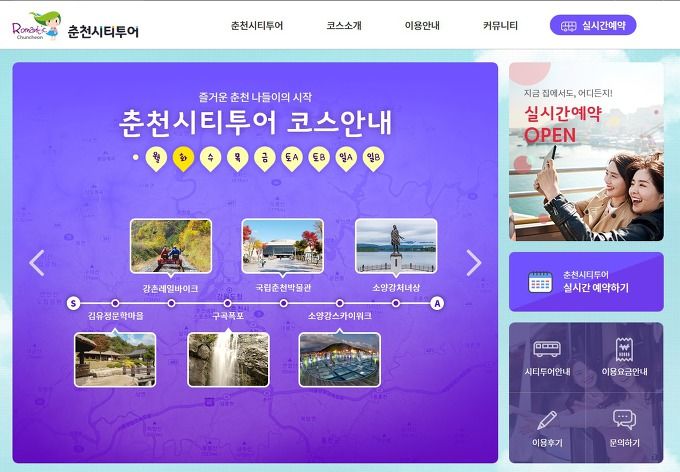Screen dimensions: 680x472
Task: Click the calendar icon for 실시간 예약하기
Action: [x=540, y=282]
